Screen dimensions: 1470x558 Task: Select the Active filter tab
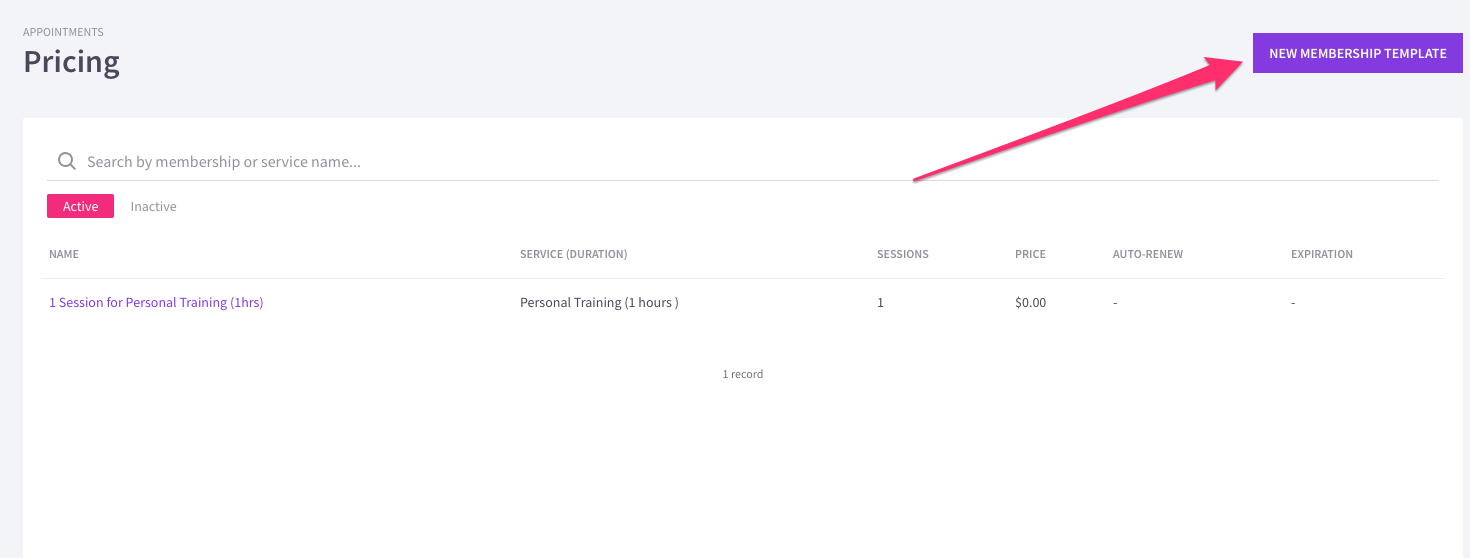point(80,206)
